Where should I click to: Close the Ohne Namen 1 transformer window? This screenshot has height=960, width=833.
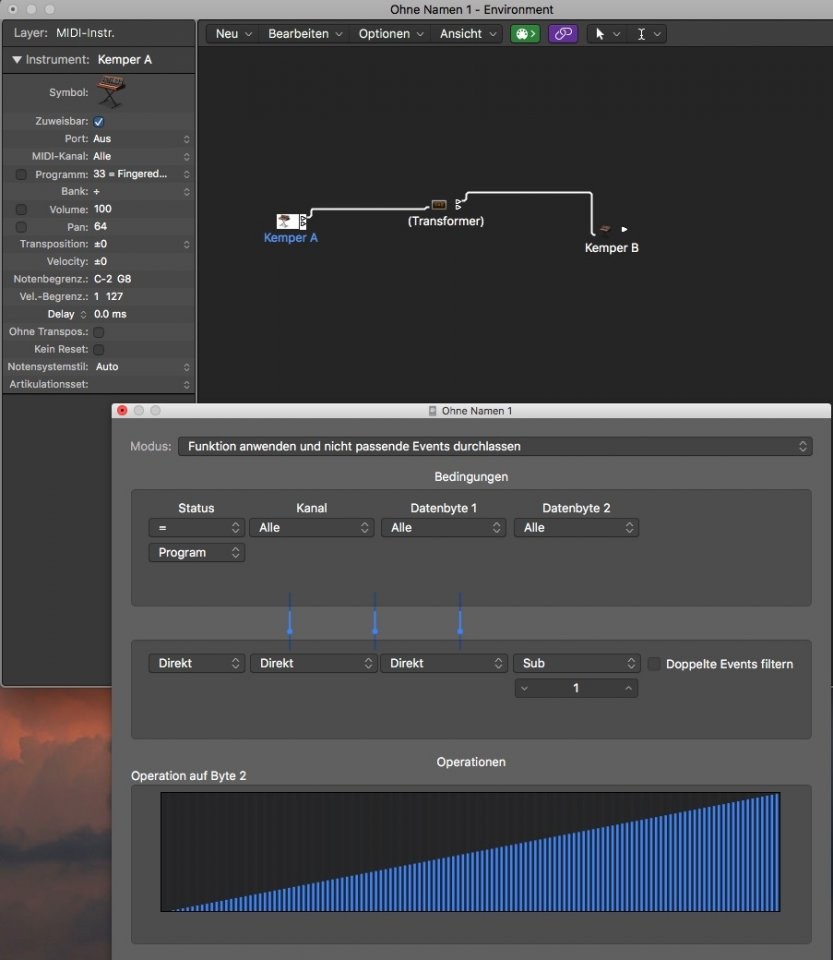(x=122, y=410)
